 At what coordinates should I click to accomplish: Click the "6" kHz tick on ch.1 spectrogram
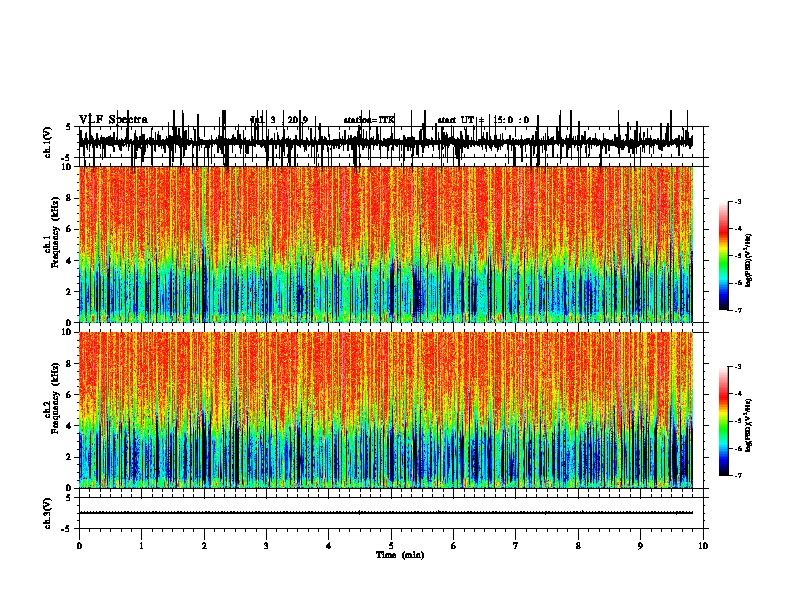[70, 229]
